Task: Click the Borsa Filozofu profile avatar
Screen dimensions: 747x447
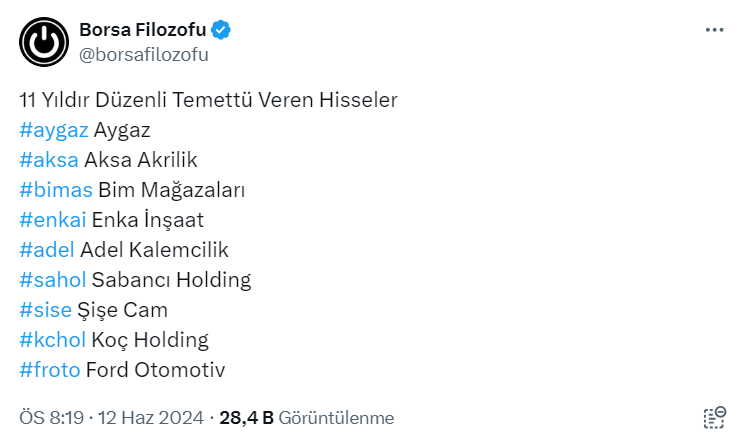Action: (44, 42)
